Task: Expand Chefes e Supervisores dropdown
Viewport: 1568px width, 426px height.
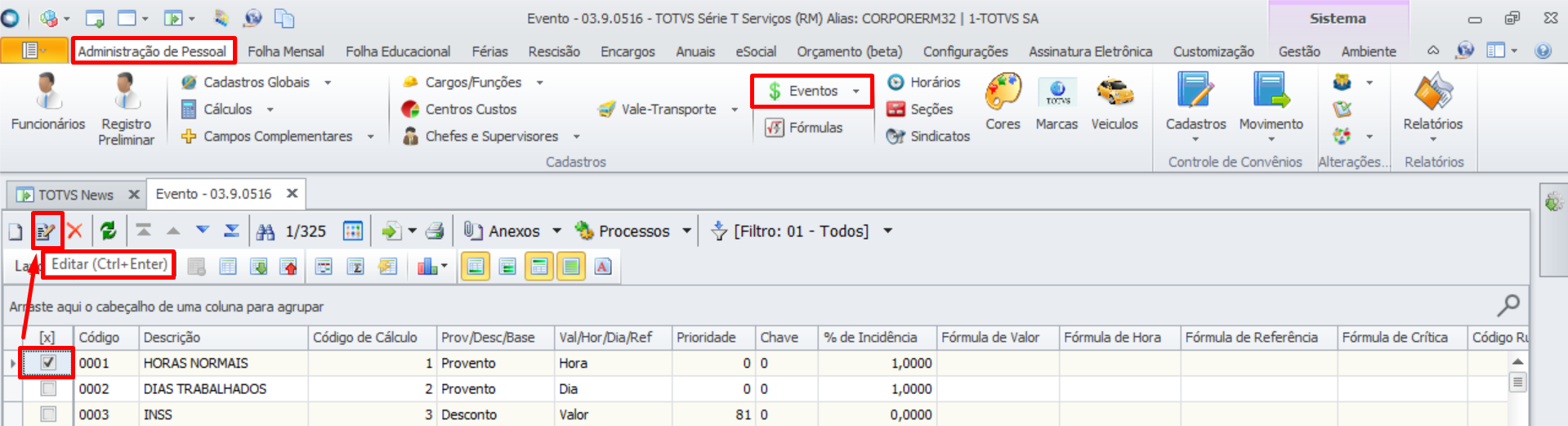Action: pos(576,137)
